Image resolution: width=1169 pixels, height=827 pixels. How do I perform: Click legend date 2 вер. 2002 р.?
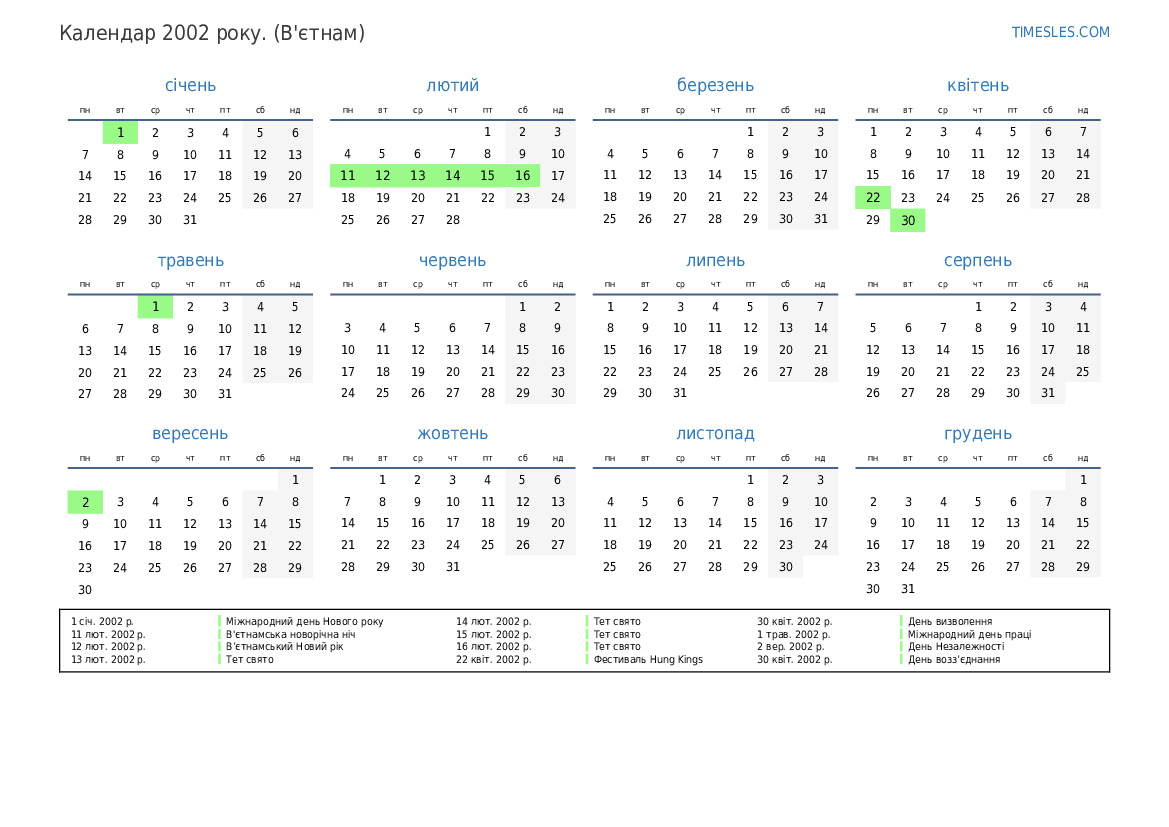click(x=790, y=647)
